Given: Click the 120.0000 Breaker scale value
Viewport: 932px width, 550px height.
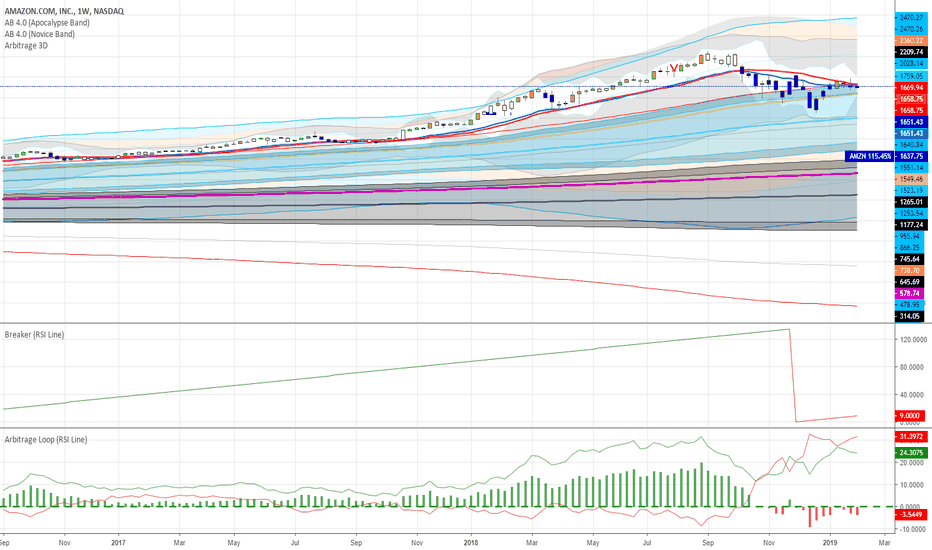Looking at the screenshot, I should 913,340.
